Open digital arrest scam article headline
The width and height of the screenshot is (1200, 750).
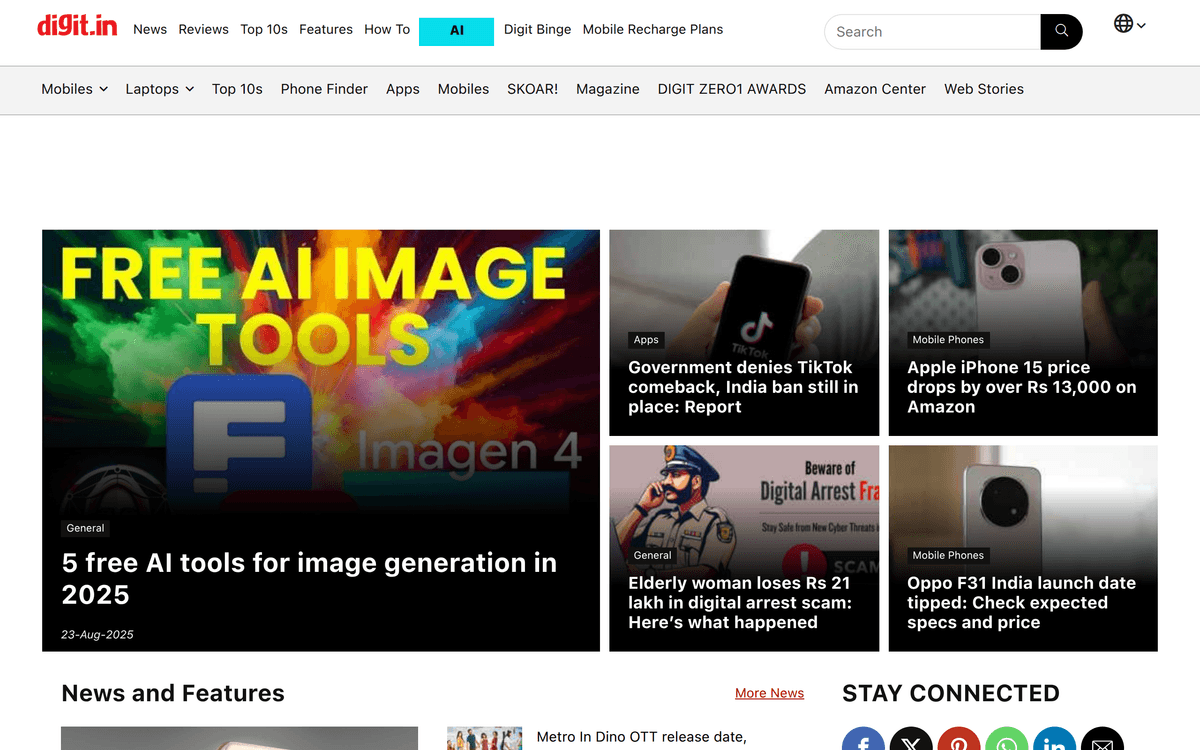pyautogui.click(x=740, y=602)
